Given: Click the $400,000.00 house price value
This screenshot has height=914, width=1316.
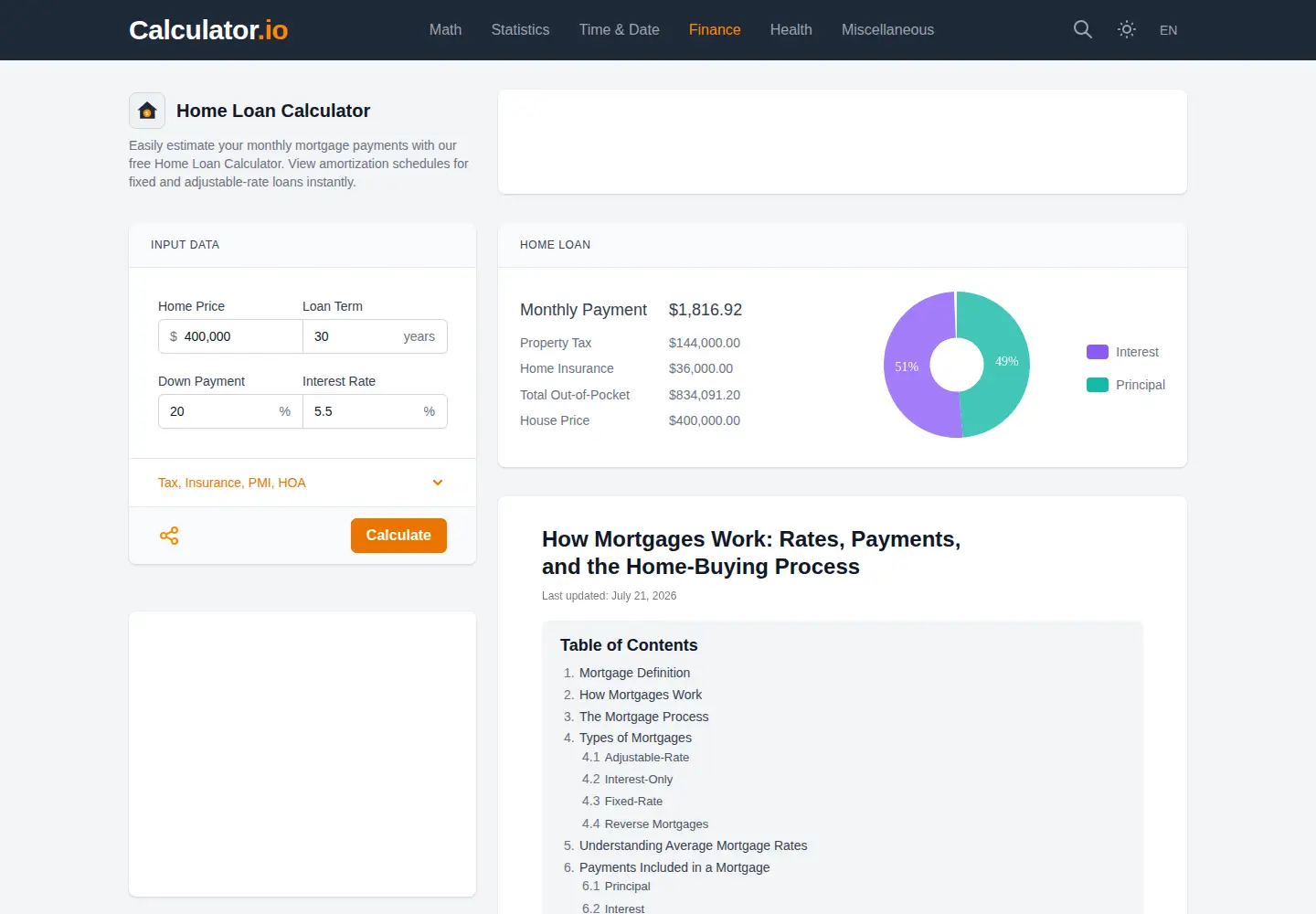Looking at the screenshot, I should (705, 420).
